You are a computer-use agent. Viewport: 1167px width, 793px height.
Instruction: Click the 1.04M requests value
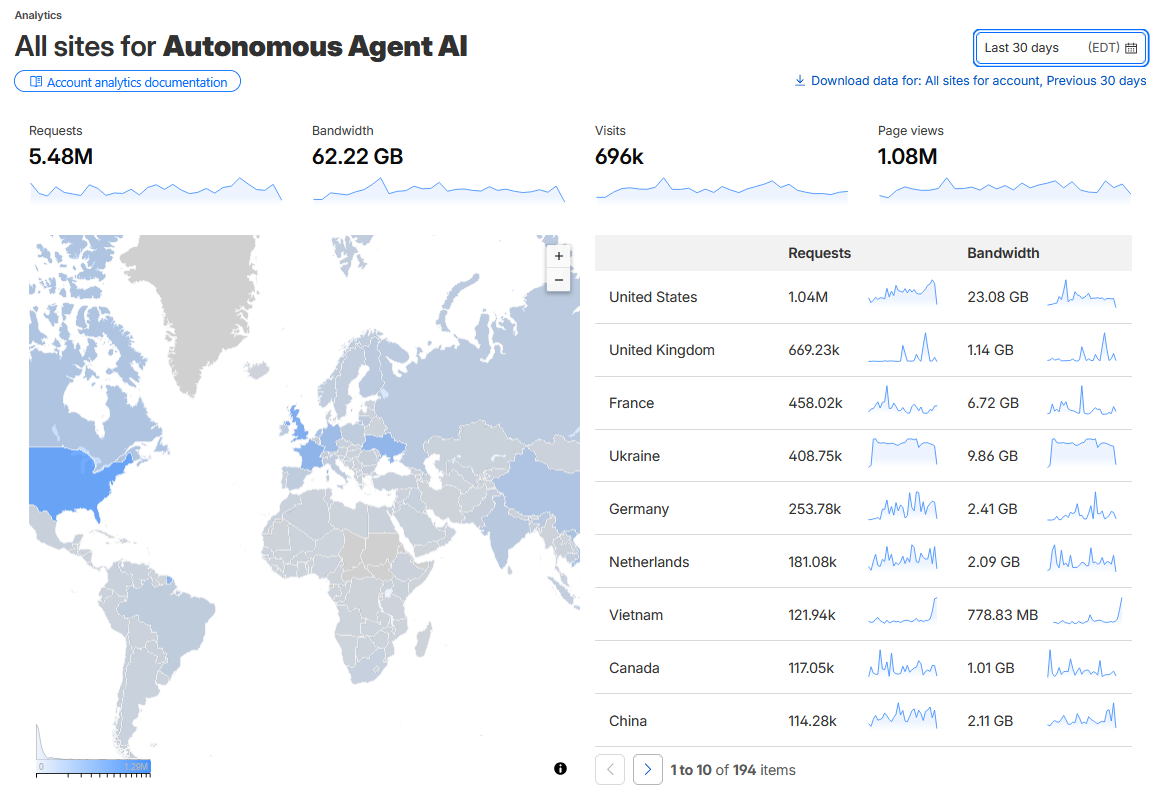click(808, 297)
